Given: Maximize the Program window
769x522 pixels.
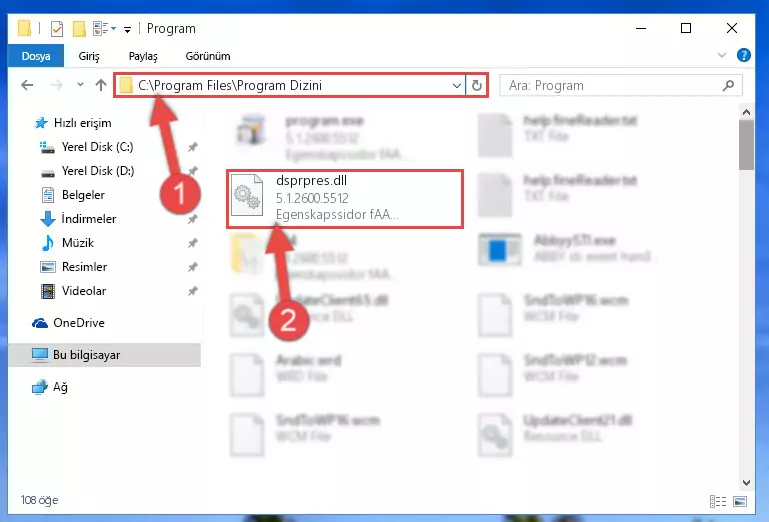Looking at the screenshot, I should tap(686, 28).
